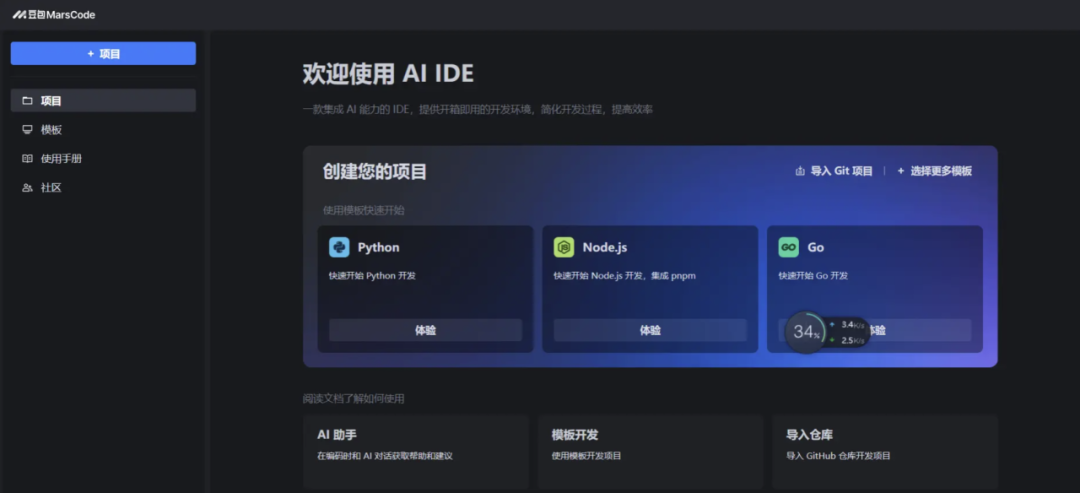The width and height of the screenshot is (1080, 493).
Task: Click the Node.js logo icon
Action: (x=563, y=247)
